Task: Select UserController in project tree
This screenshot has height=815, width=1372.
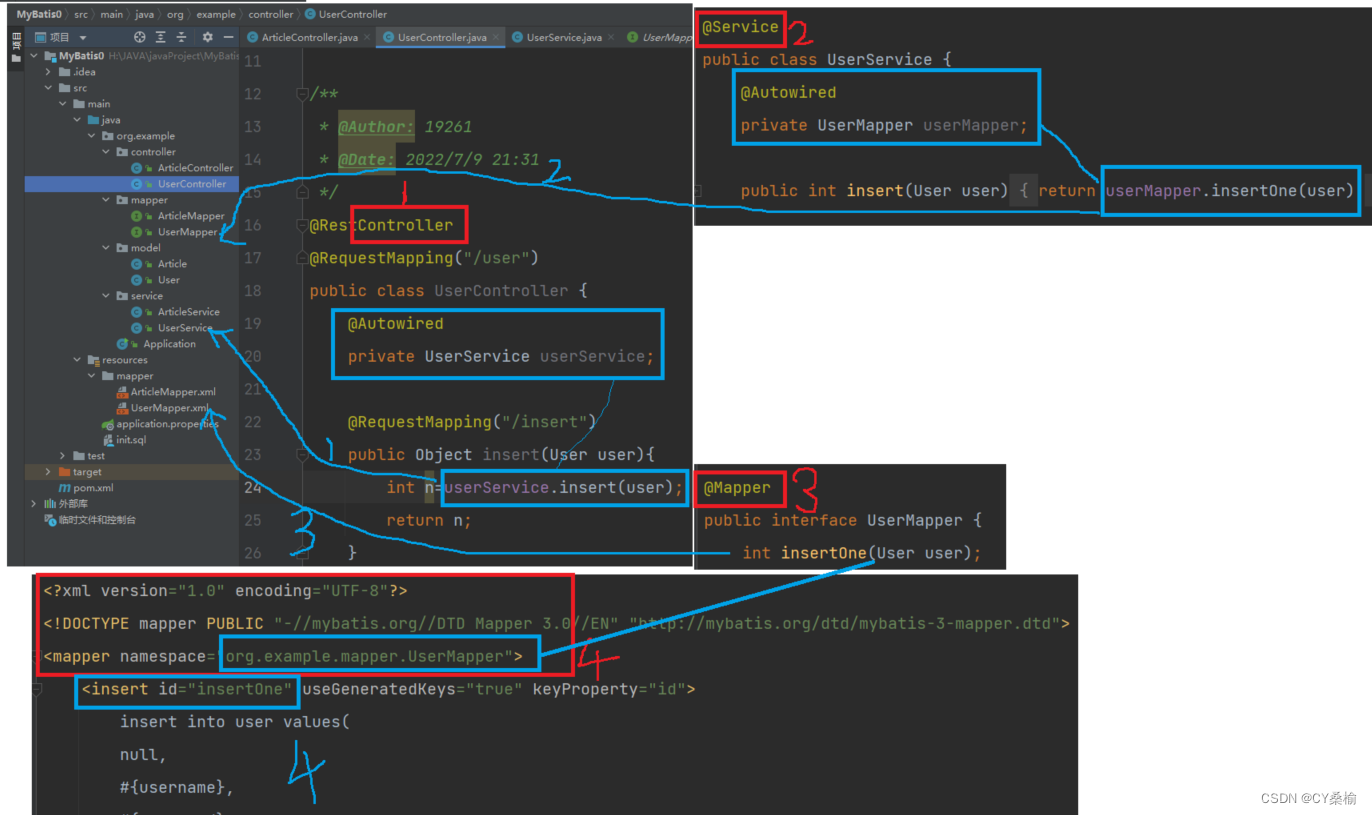Action: click(x=191, y=184)
